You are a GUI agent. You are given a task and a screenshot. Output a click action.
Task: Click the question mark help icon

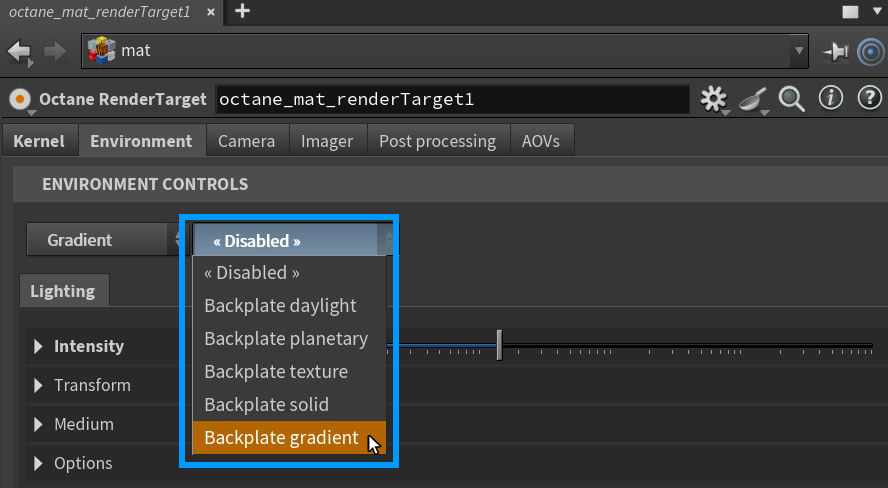point(868,98)
